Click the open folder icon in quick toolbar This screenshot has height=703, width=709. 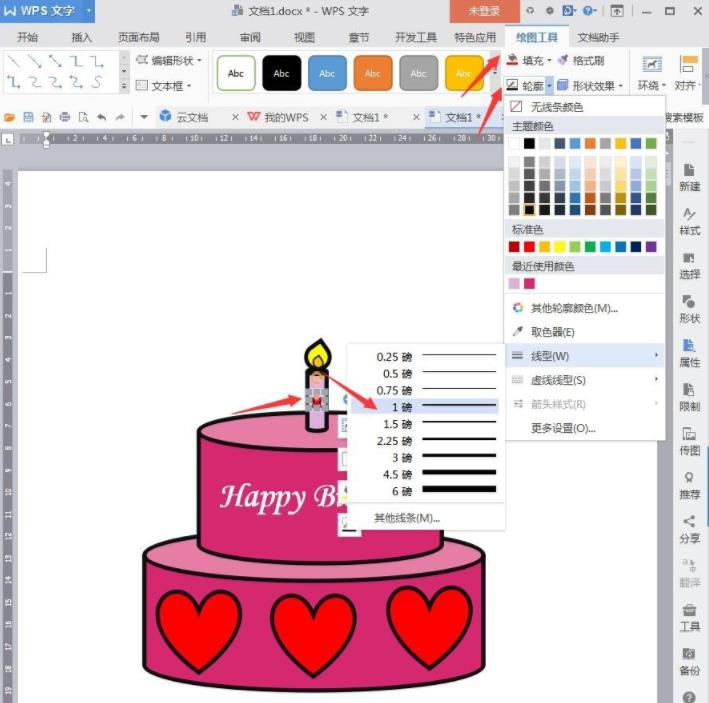tap(9, 118)
